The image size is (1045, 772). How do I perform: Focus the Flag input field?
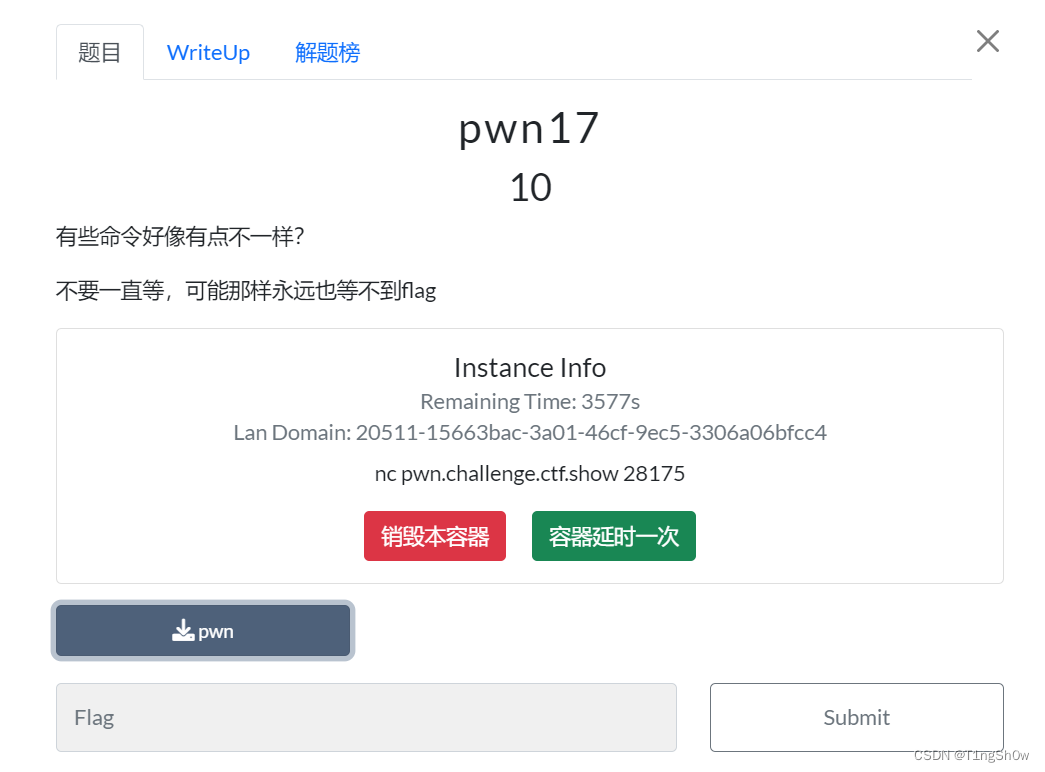pyautogui.click(x=366, y=717)
